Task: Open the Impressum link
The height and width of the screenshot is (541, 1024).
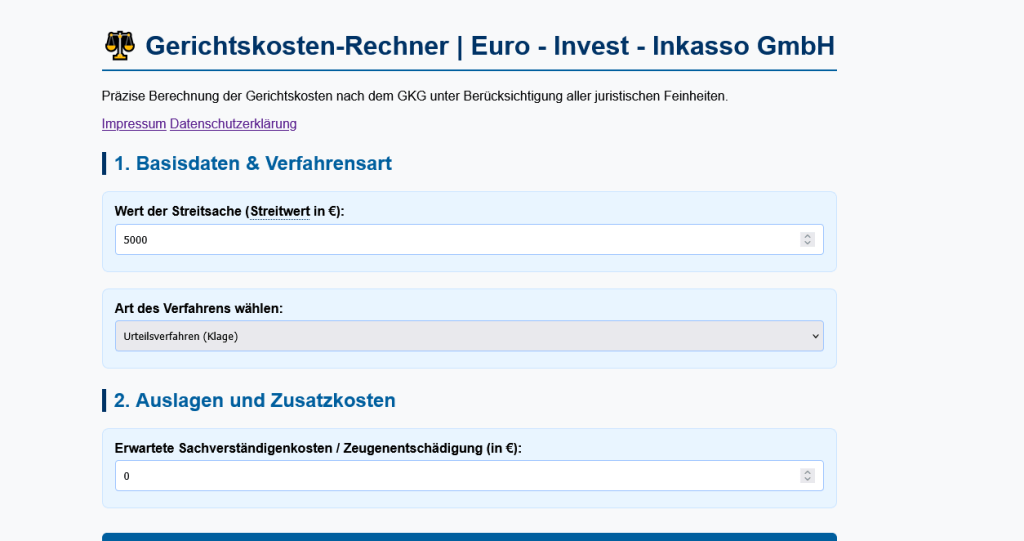Action: (133, 124)
